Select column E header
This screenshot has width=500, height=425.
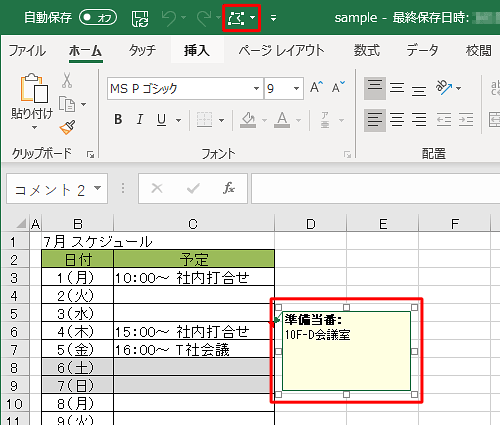coord(383,224)
